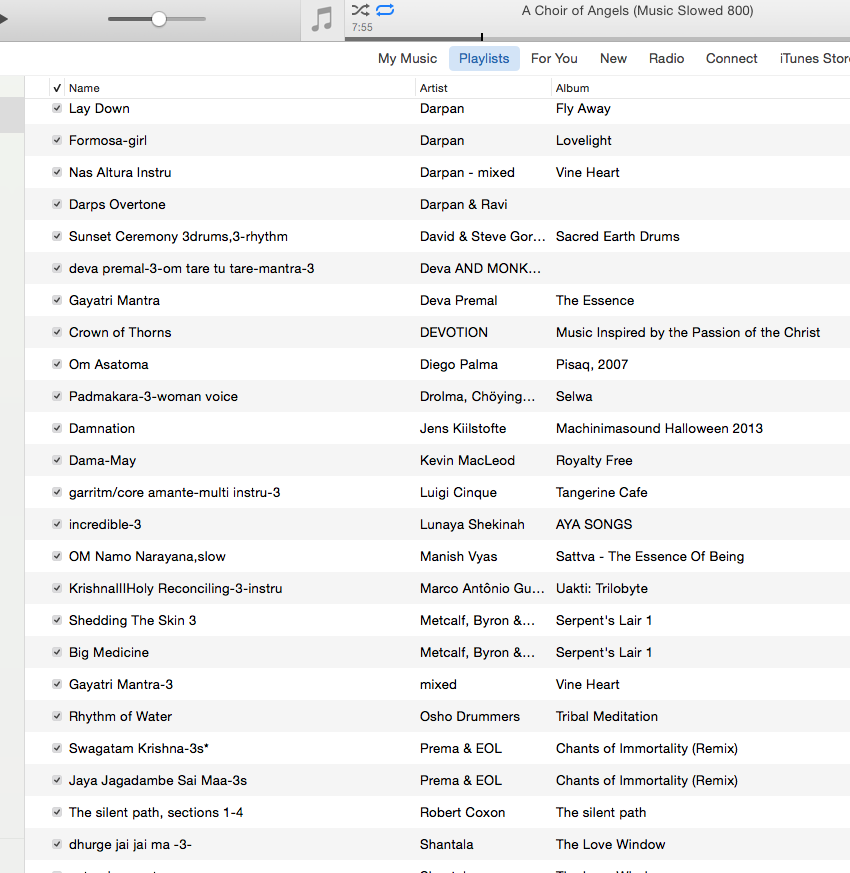Image resolution: width=850 pixels, height=873 pixels.
Task: Click The Essence album cell
Action: point(595,301)
